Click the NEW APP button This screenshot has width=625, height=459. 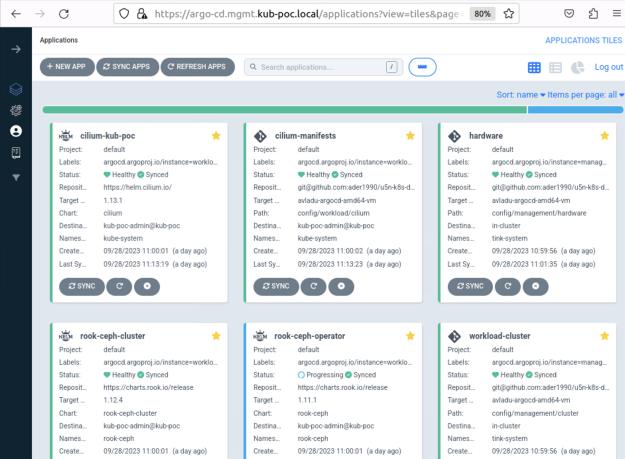[x=67, y=67]
